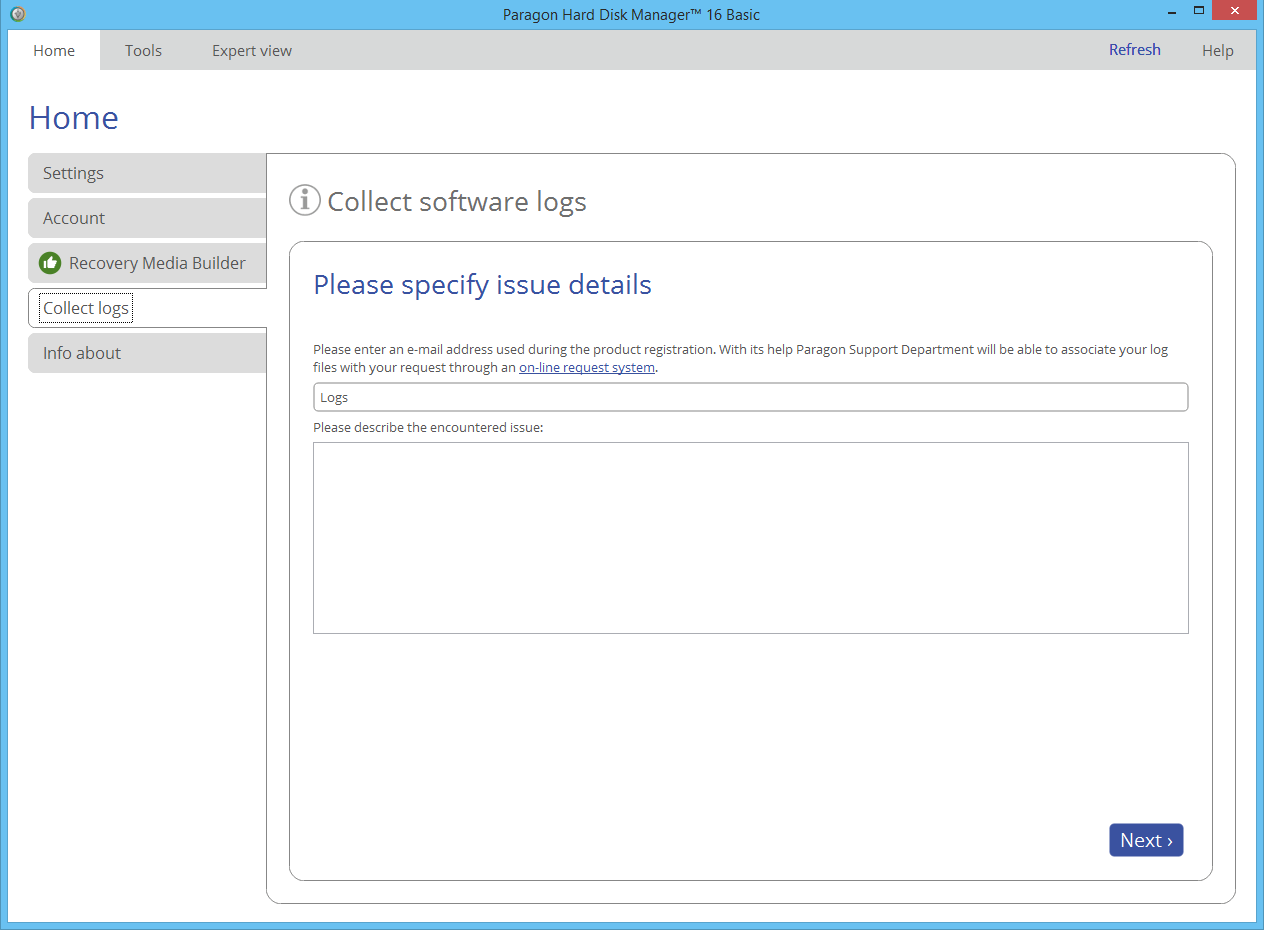1264x930 pixels.
Task: Click the green thumbs-up icon beside Recovery Media Builder
Action: (x=50, y=263)
